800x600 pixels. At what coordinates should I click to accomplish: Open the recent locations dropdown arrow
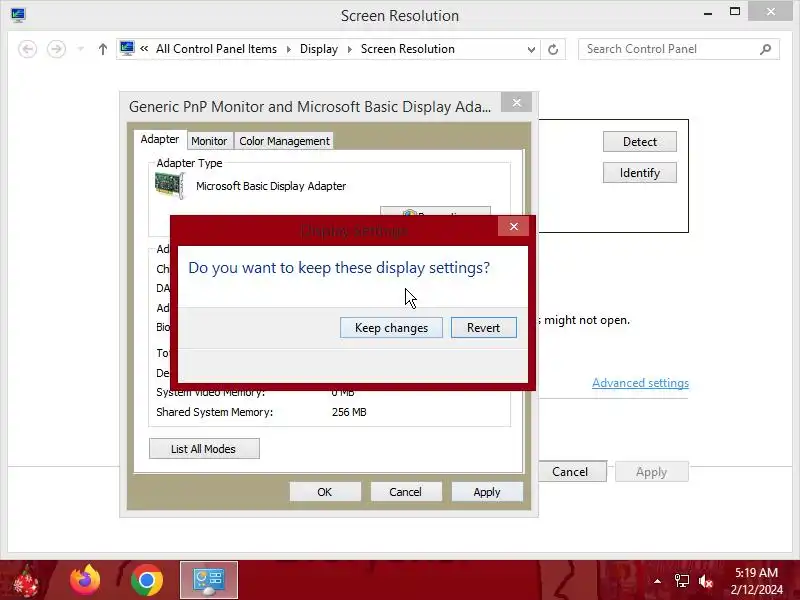pyautogui.click(x=81, y=49)
